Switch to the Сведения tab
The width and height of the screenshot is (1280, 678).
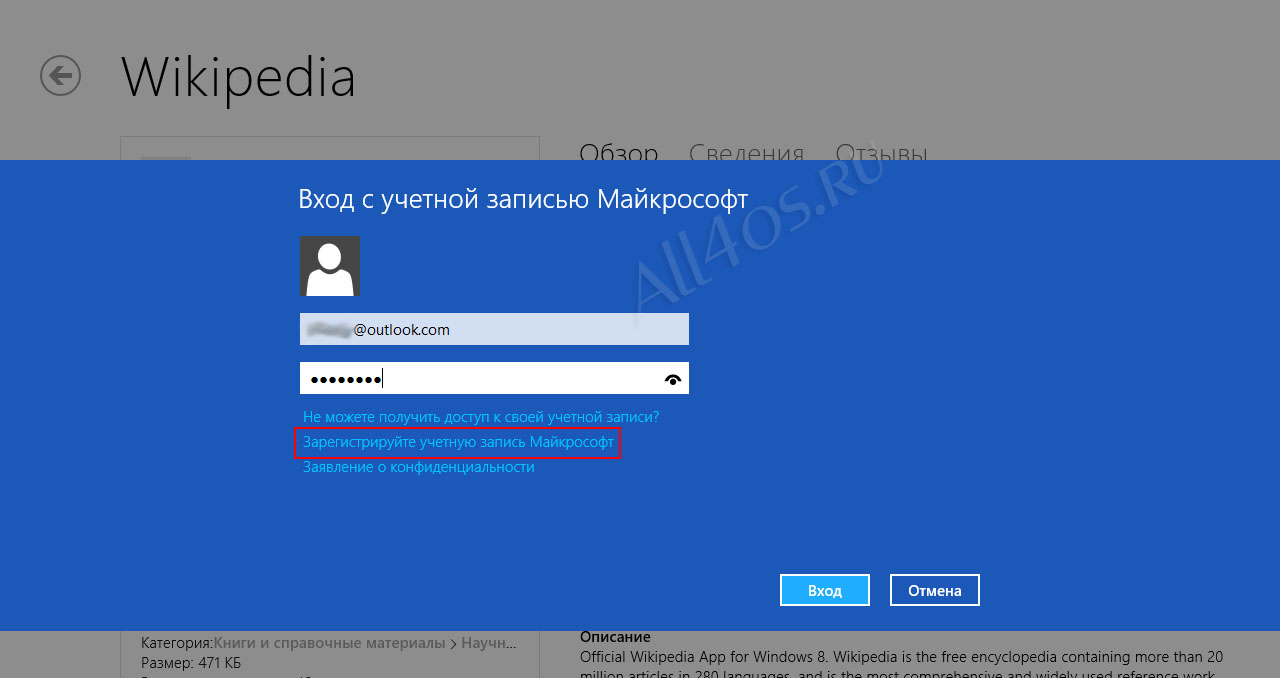coord(747,152)
